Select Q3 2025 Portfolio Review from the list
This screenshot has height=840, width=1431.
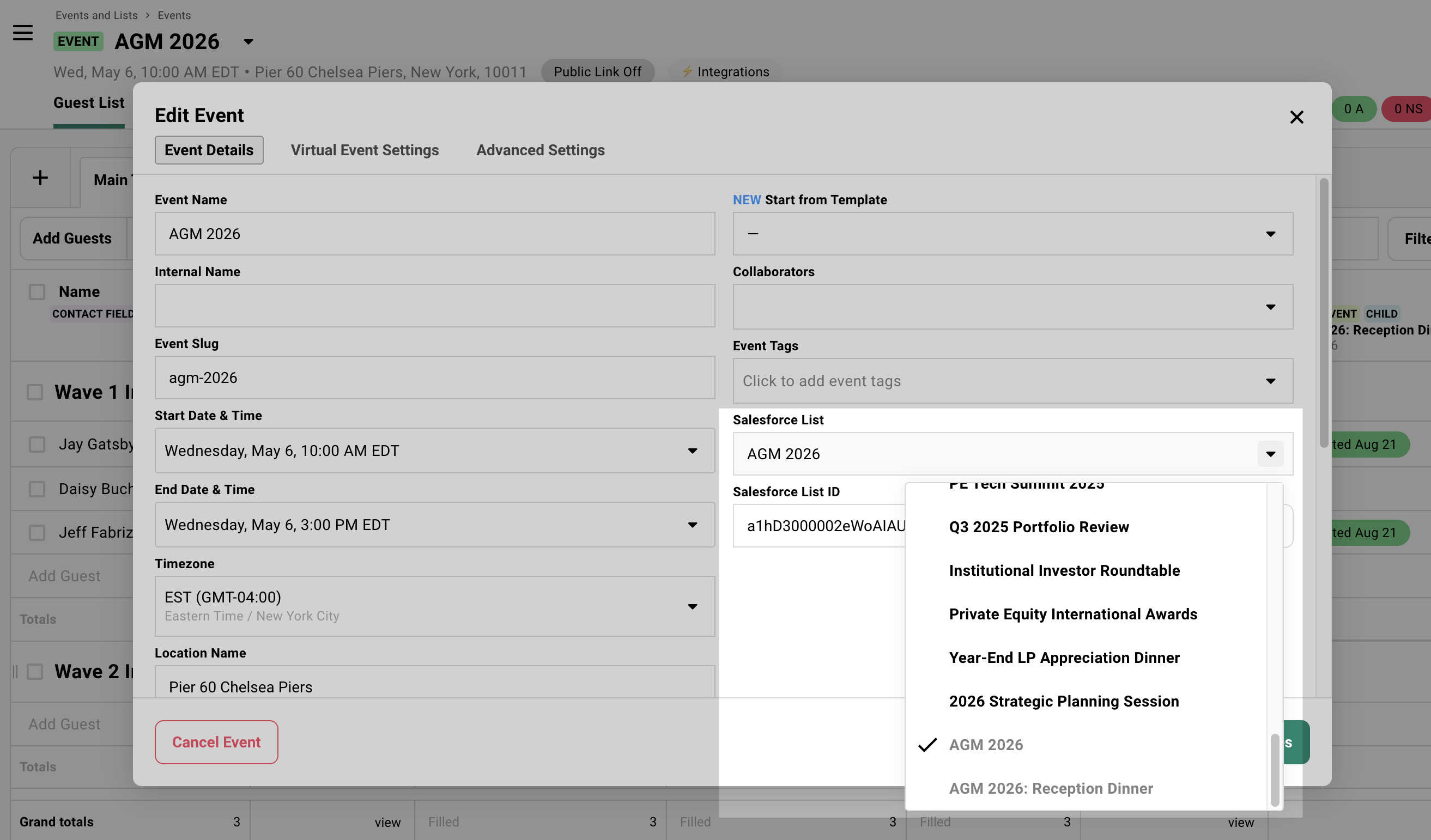pos(1039,527)
